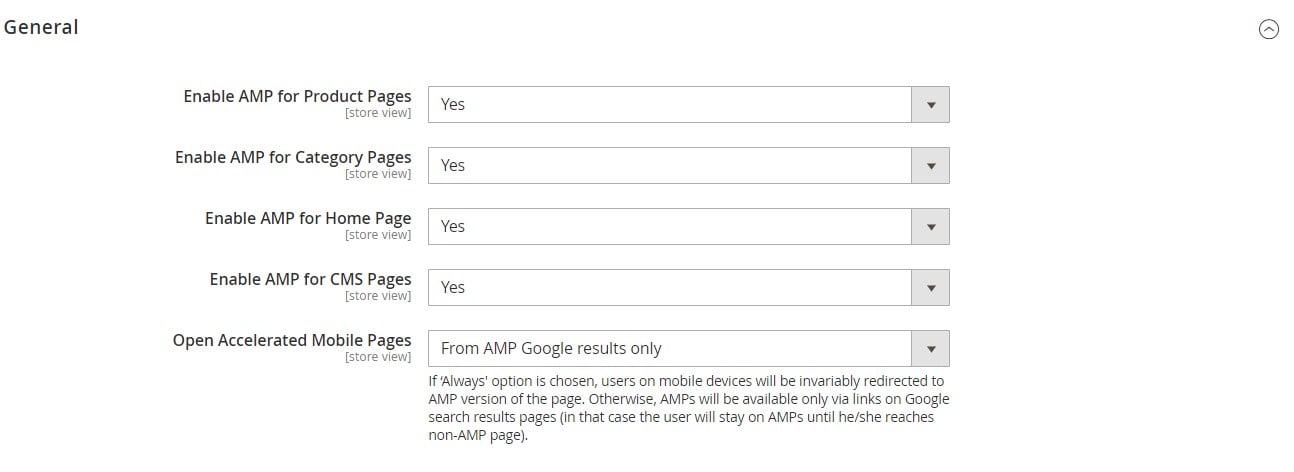Click the 'Enable AMP for CMS Pages' label
This screenshot has width=1294, height=472.
pyautogui.click(x=310, y=279)
